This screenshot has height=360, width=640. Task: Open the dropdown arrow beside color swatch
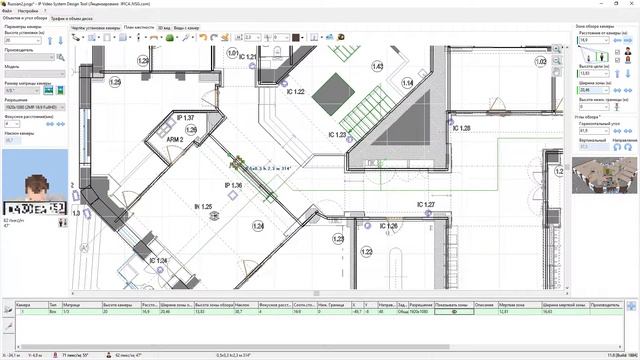[x=302, y=38]
